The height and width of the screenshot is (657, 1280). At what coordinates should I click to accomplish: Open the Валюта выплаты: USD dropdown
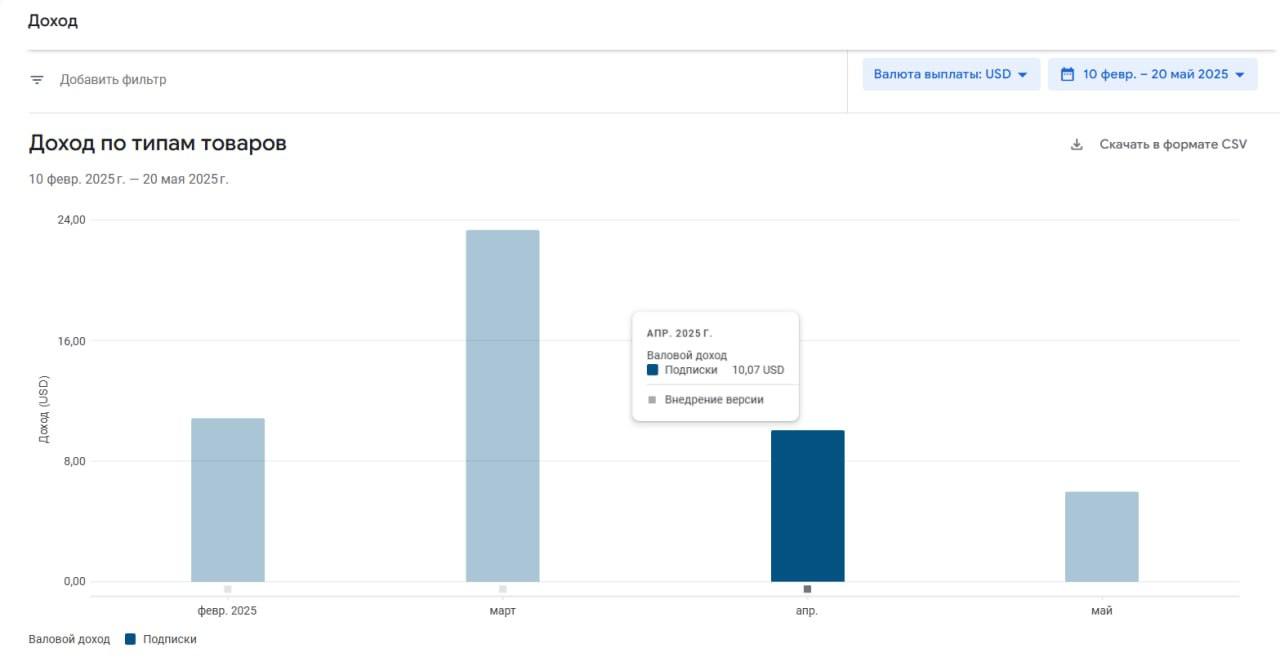[x=950, y=75]
